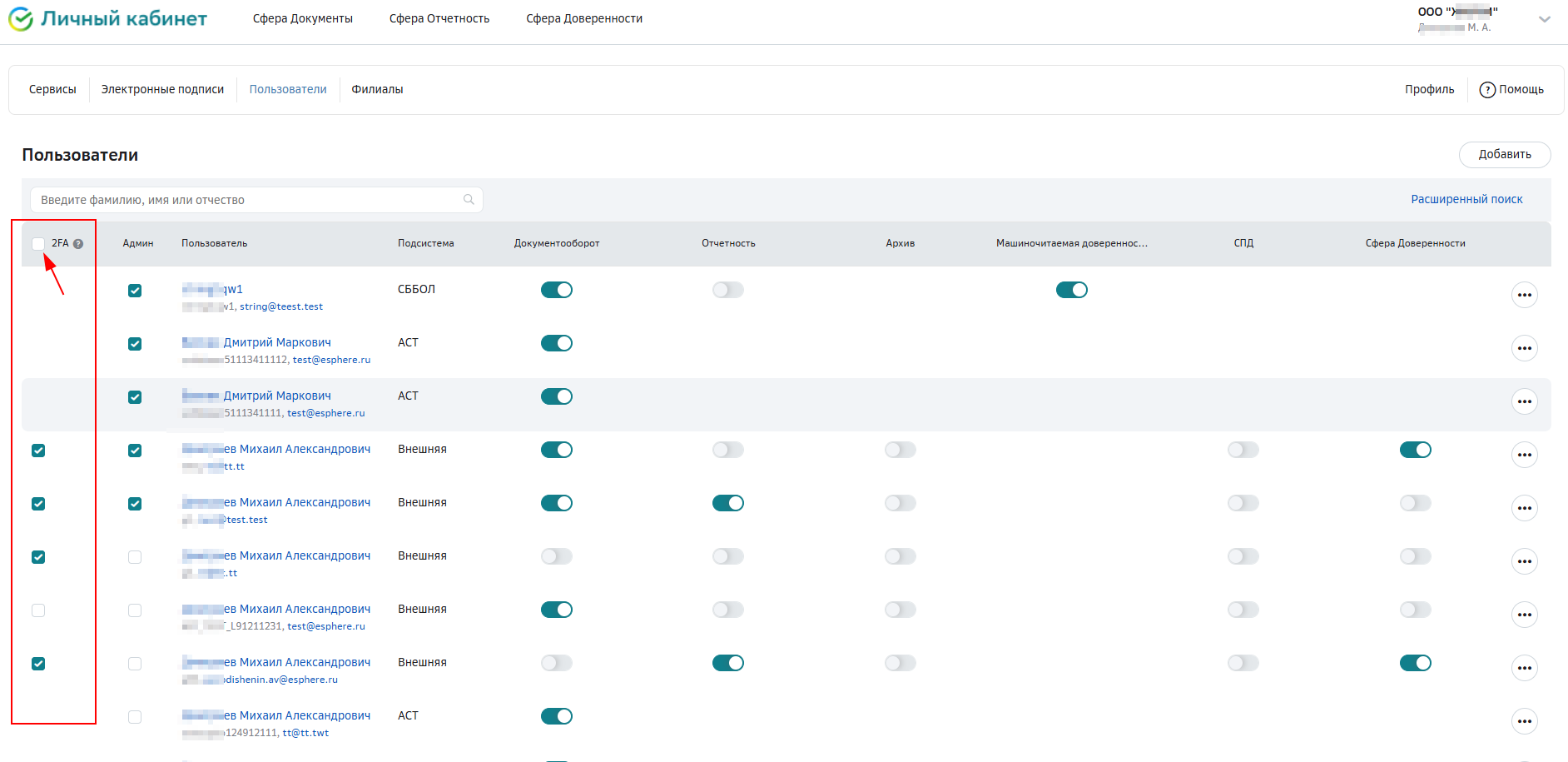
Task: Open the Профиль link
Action: (x=1430, y=89)
